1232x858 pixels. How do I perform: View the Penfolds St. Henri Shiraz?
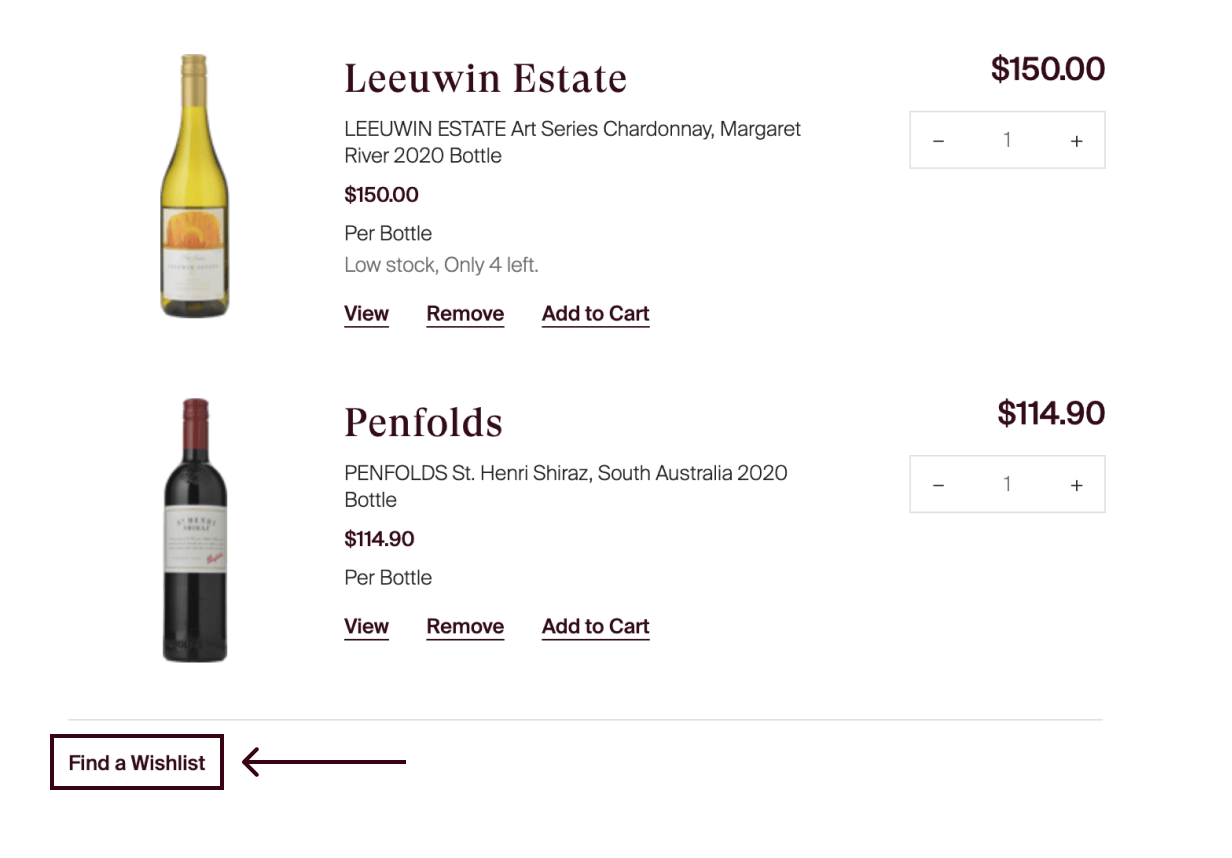click(366, 627)
